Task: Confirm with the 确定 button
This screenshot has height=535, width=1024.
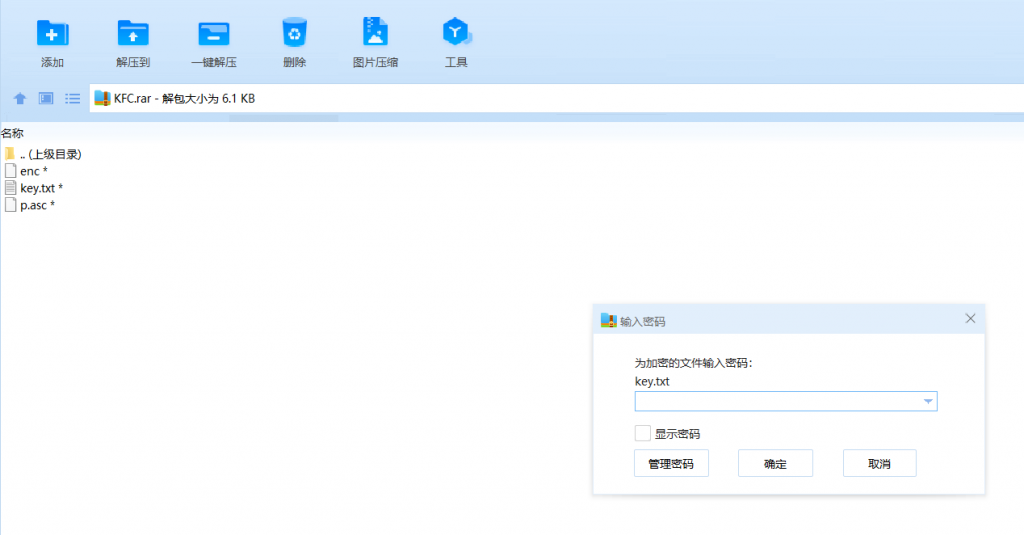Action: coord(775,463)
